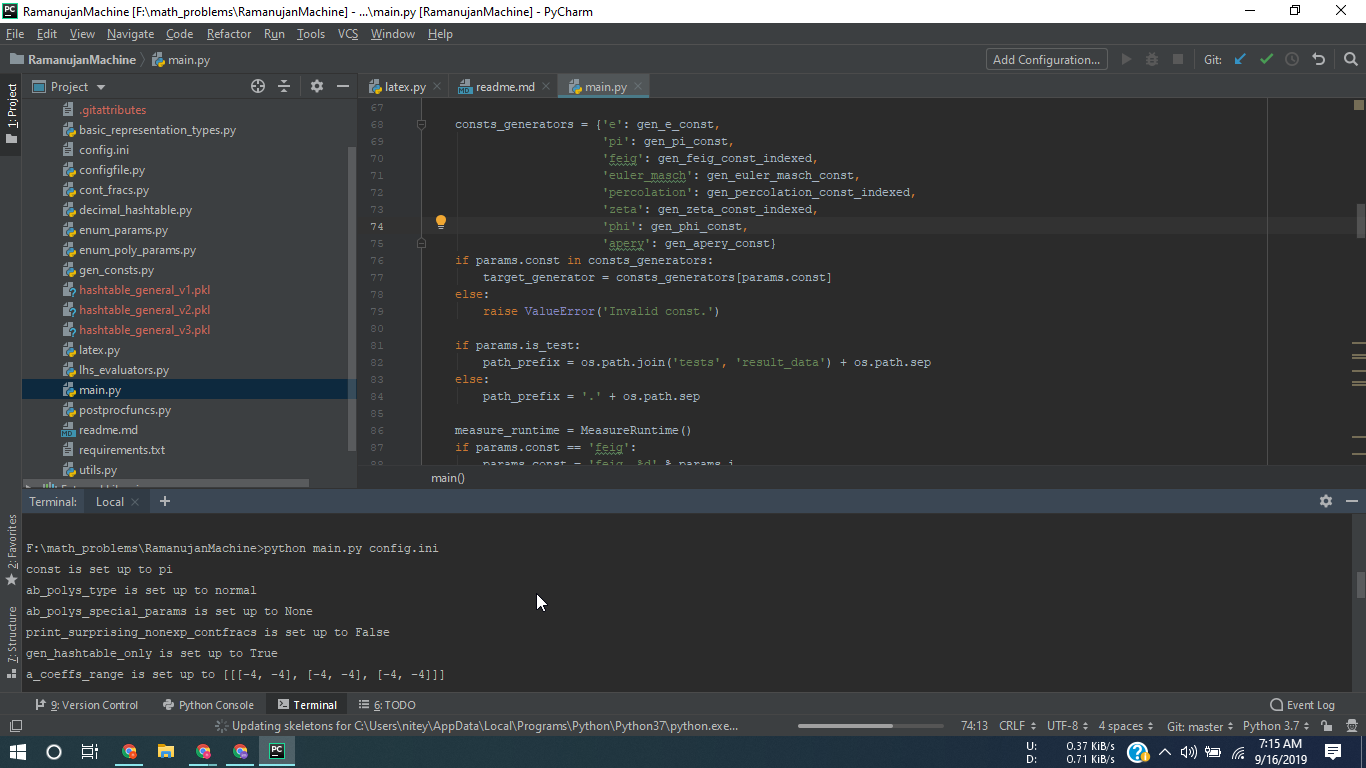Open the UTF-8 file encoding selector
Viewport: 1366px width, 768px height.
coord(1061,726)
